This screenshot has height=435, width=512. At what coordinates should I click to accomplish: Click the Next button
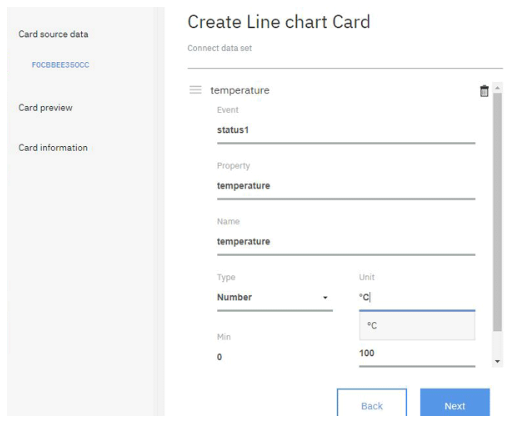[x=455, y=402]
